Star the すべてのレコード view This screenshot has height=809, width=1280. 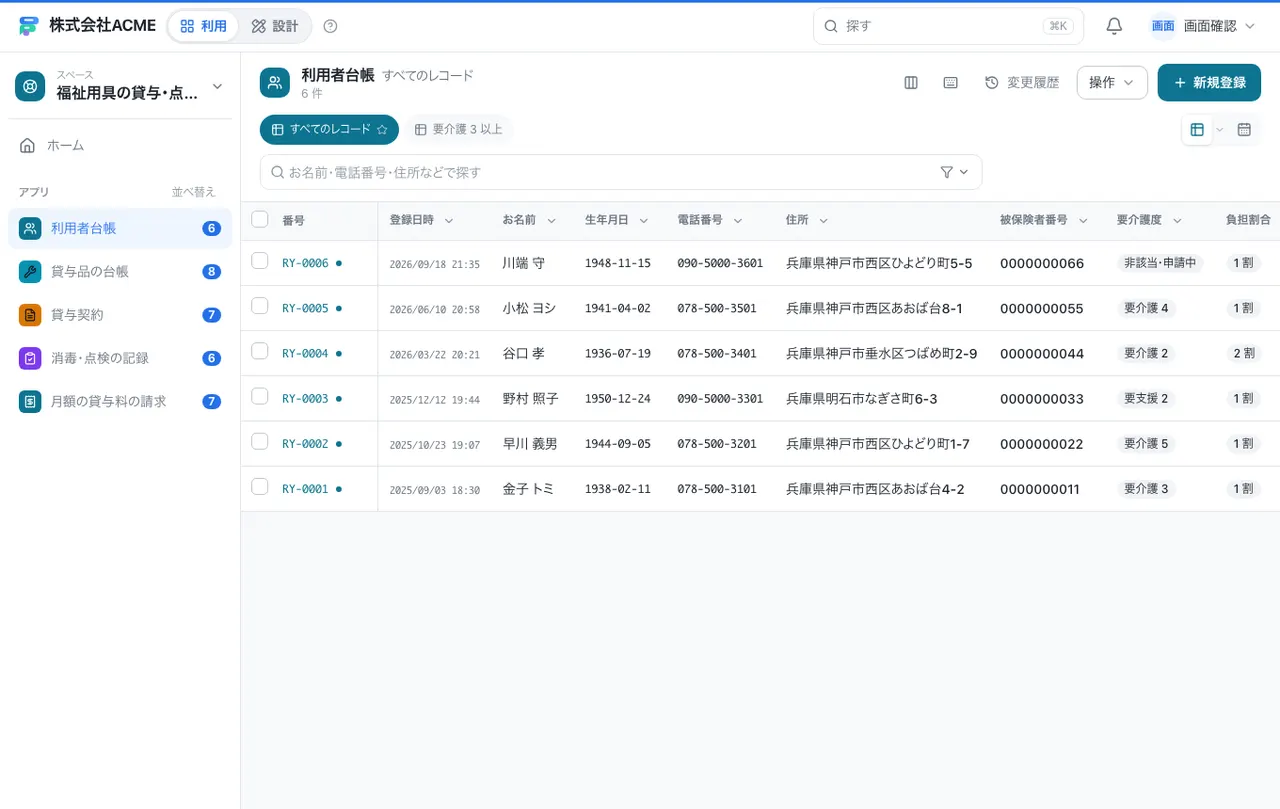click(x=382, y=130)
